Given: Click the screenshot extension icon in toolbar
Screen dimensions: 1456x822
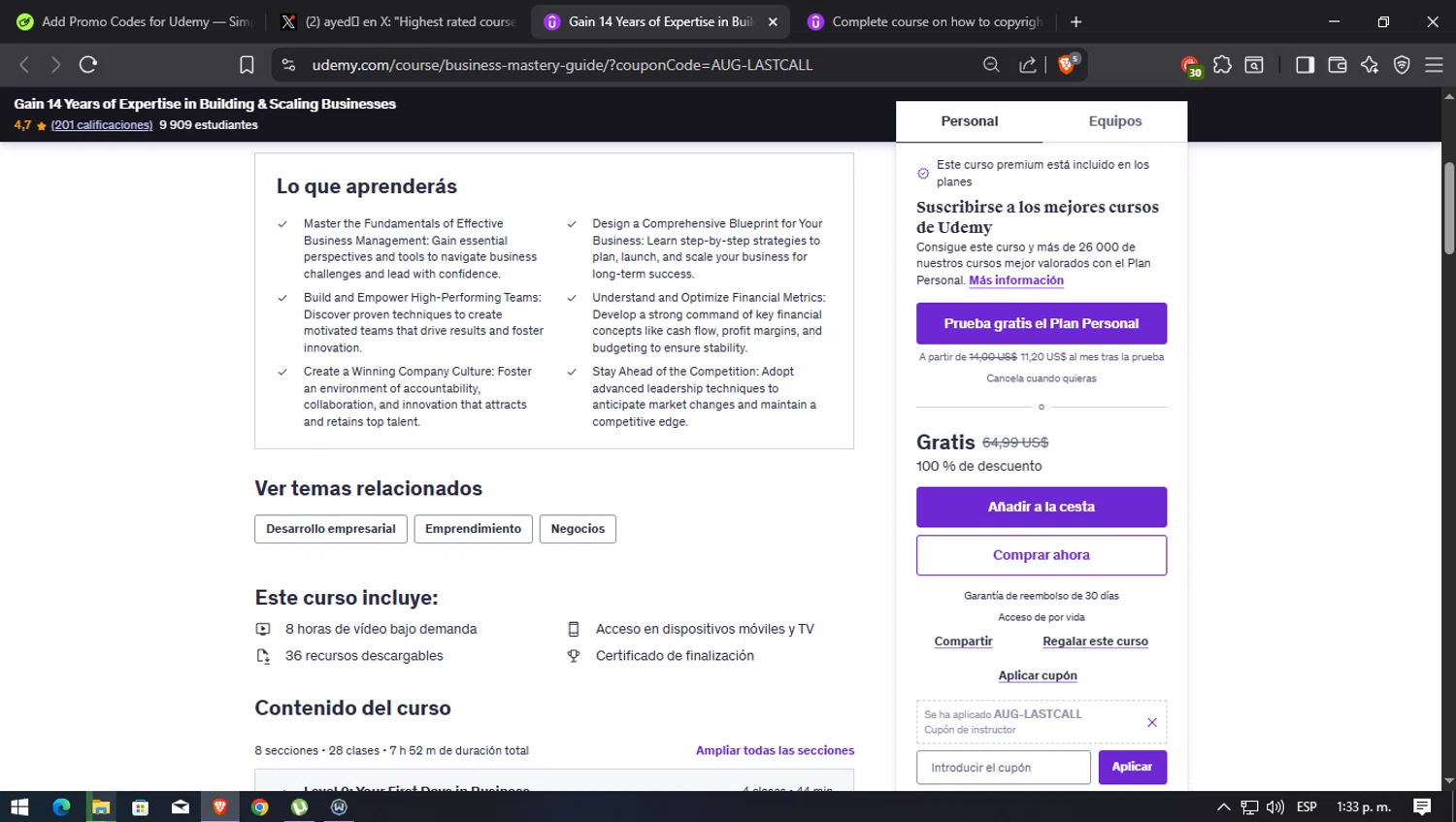Looking at the screenshot, I should [1254, 65].
